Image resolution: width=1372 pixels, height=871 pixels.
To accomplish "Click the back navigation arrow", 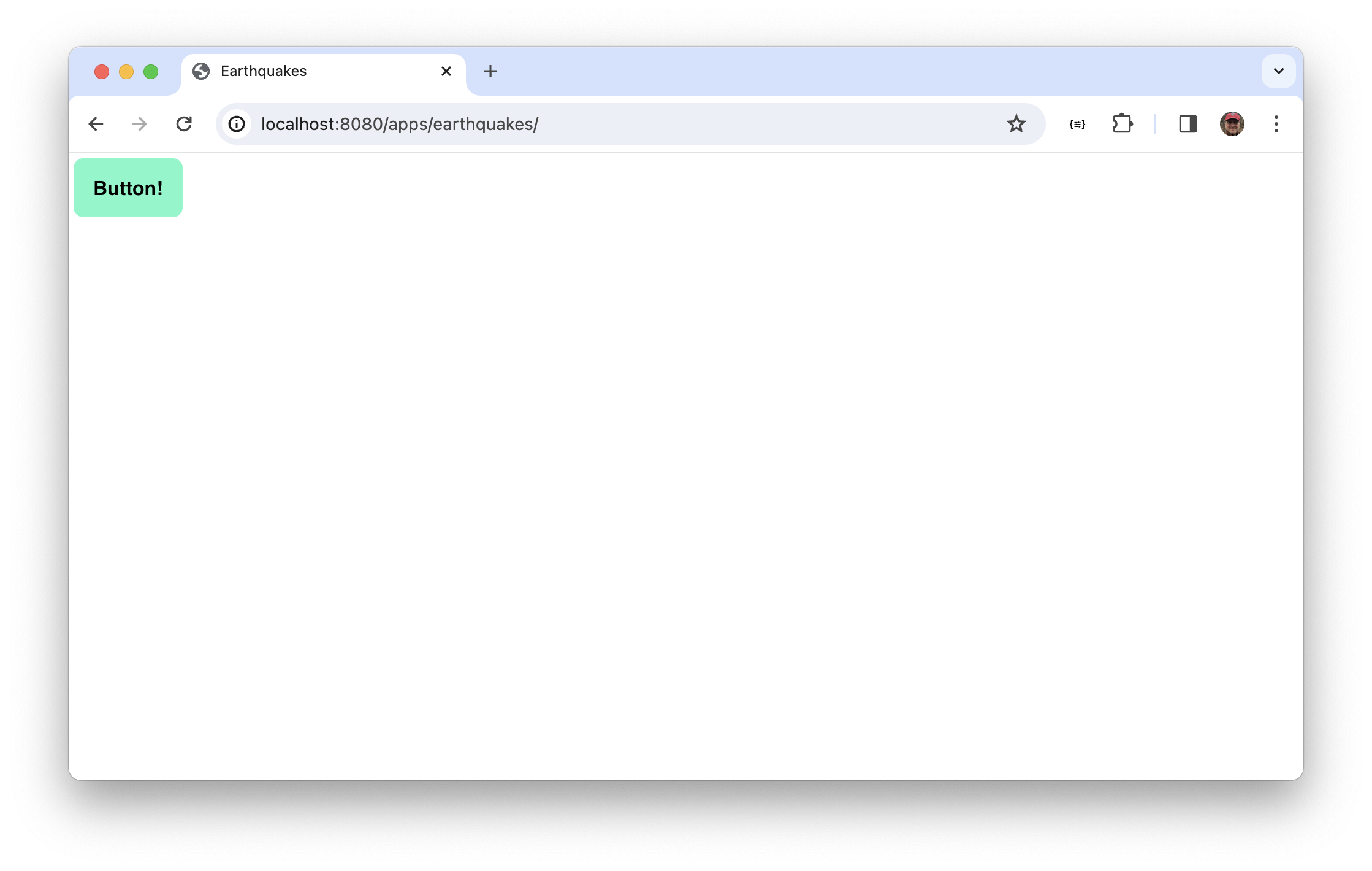I will coord(96,124).
